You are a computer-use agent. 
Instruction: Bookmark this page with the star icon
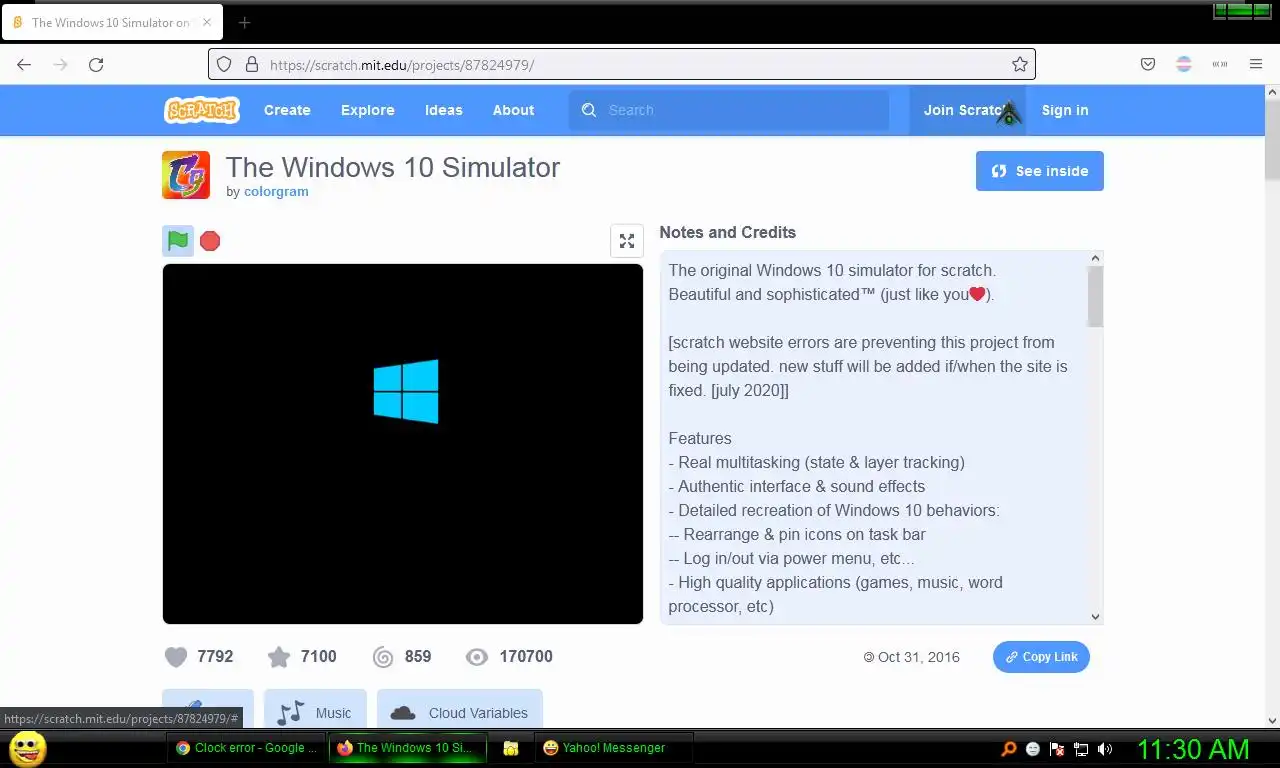(1020, 64)
